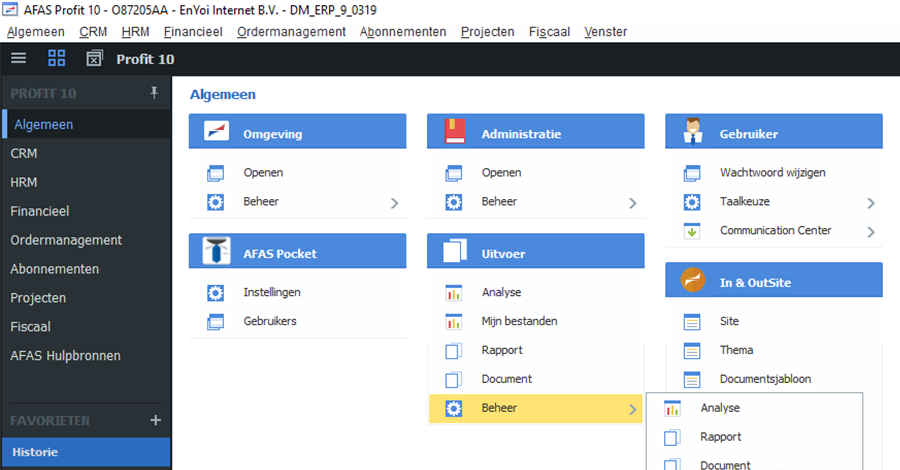Click the chart icon beside Uitvoer Analyse
900x470 pixels.
pyautogui.click(x=453, y=293)
